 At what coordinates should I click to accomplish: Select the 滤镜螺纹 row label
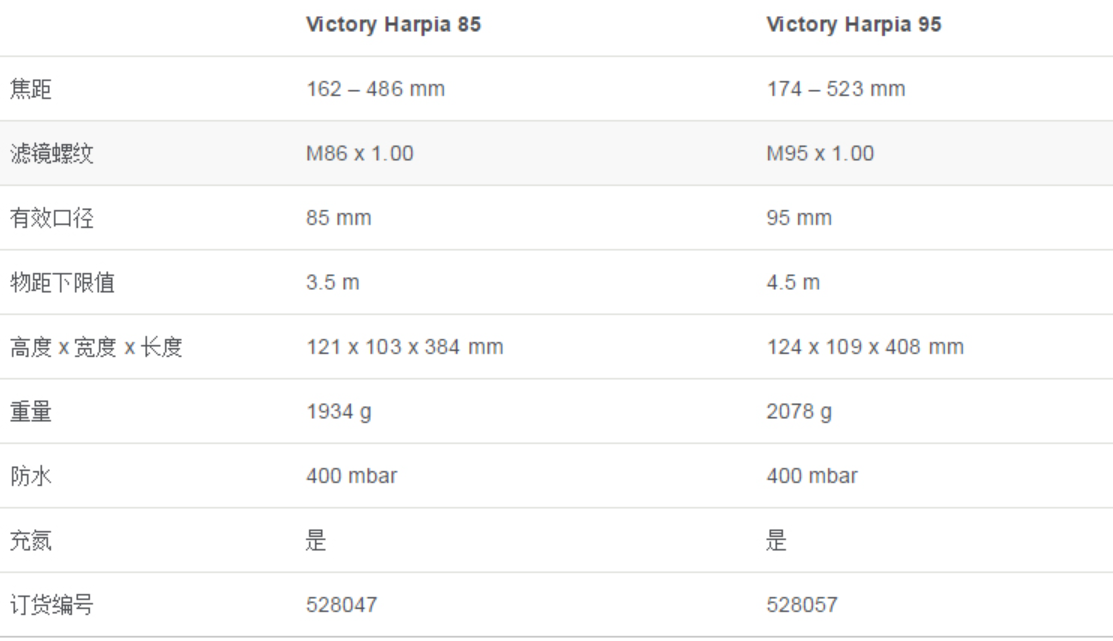pyautogui.click(x=52, y=153)
